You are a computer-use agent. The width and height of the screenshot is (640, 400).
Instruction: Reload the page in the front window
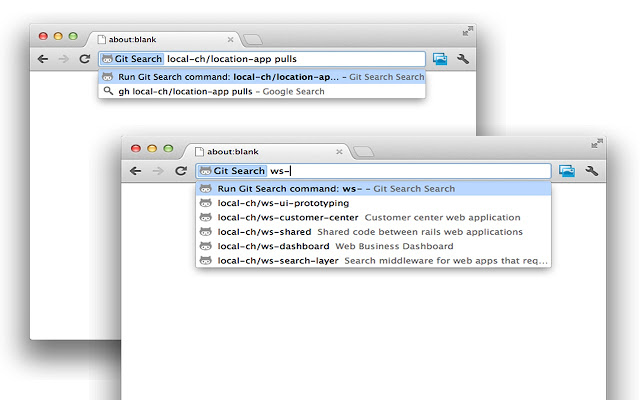coord(181,171)
